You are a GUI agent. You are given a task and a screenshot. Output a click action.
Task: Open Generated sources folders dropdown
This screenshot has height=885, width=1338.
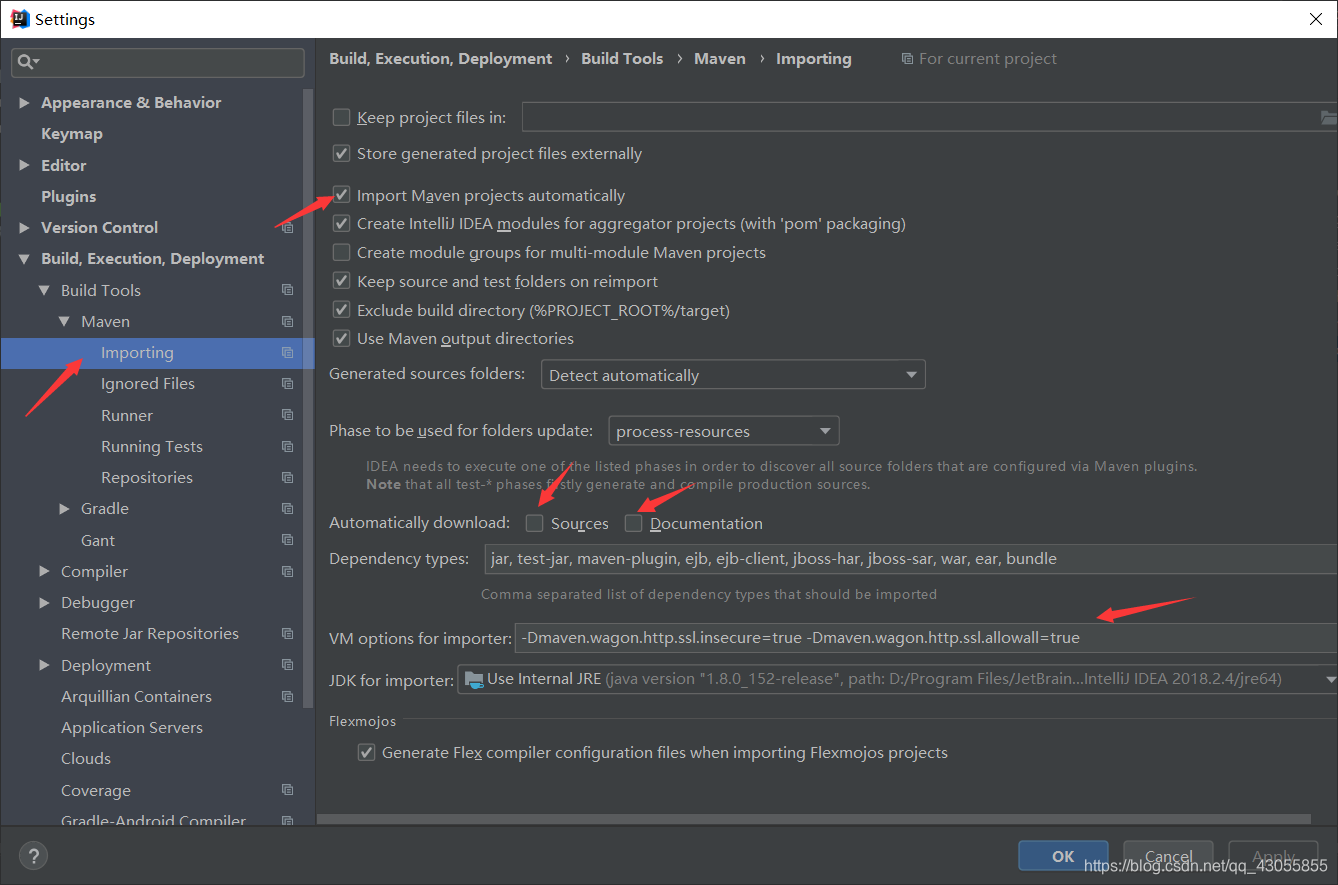(x=733, y=375)
